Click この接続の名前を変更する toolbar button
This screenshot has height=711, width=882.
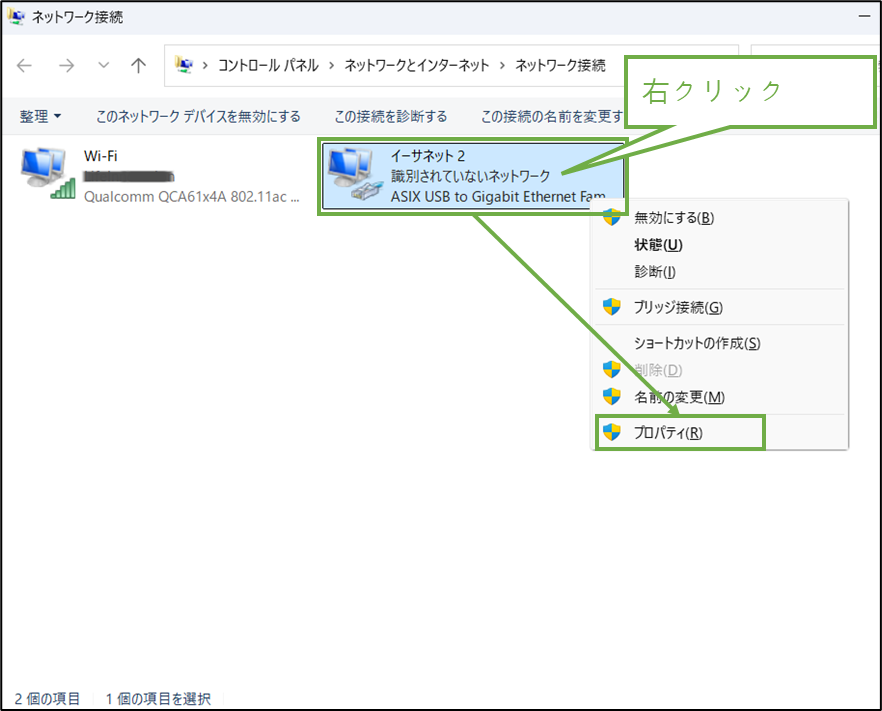tap(552, 116)
